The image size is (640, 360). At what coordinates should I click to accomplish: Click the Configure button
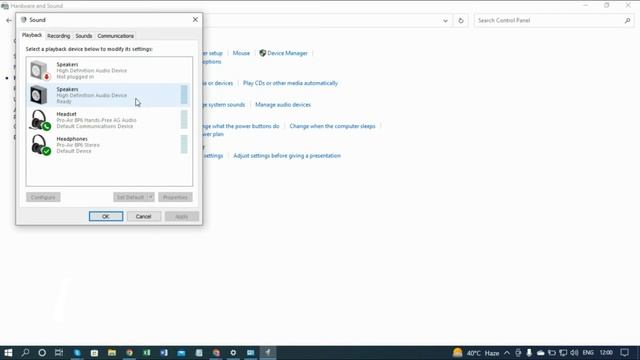[43, 197]
